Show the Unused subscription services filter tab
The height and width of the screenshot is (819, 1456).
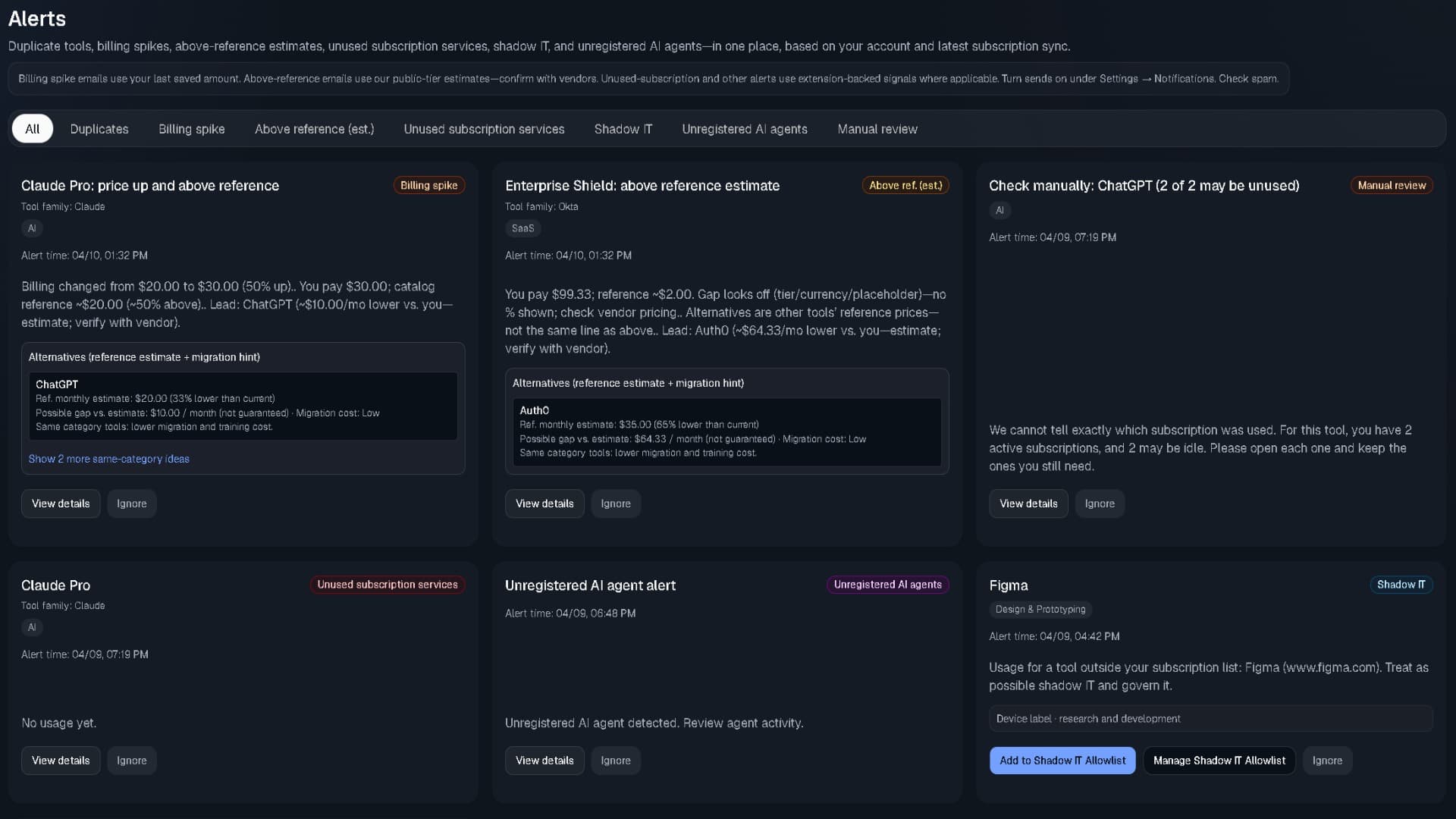coord(484,129)
